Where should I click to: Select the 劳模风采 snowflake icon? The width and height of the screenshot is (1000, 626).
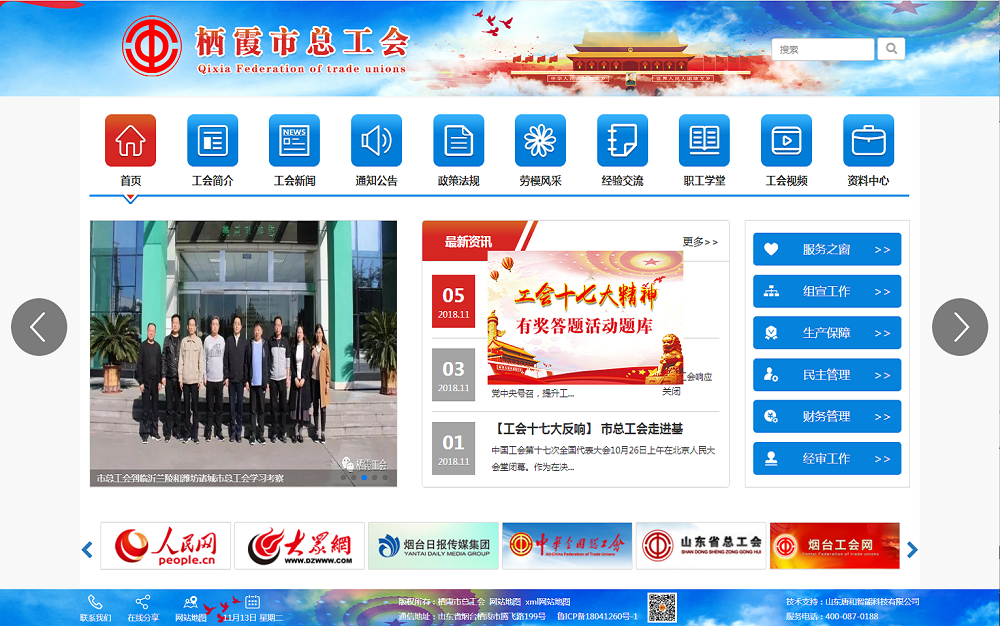[x=540, y=140]
